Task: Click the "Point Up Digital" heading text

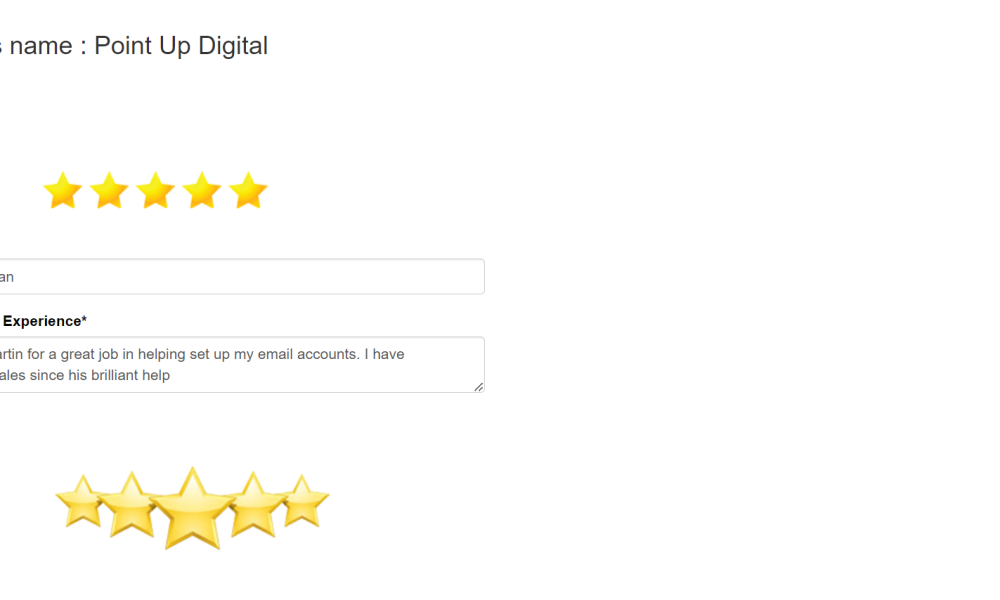Action: (181, 46)
